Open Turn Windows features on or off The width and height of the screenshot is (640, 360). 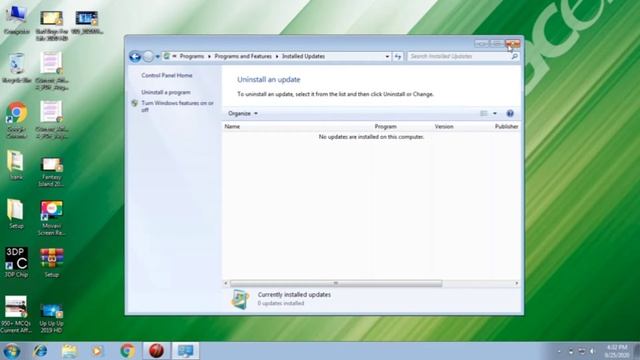[177, 106]
